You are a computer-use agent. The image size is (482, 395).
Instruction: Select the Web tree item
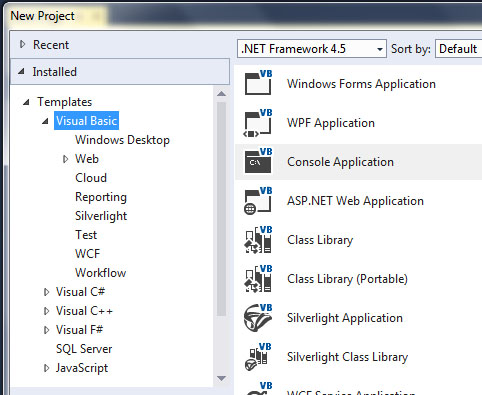87,159
